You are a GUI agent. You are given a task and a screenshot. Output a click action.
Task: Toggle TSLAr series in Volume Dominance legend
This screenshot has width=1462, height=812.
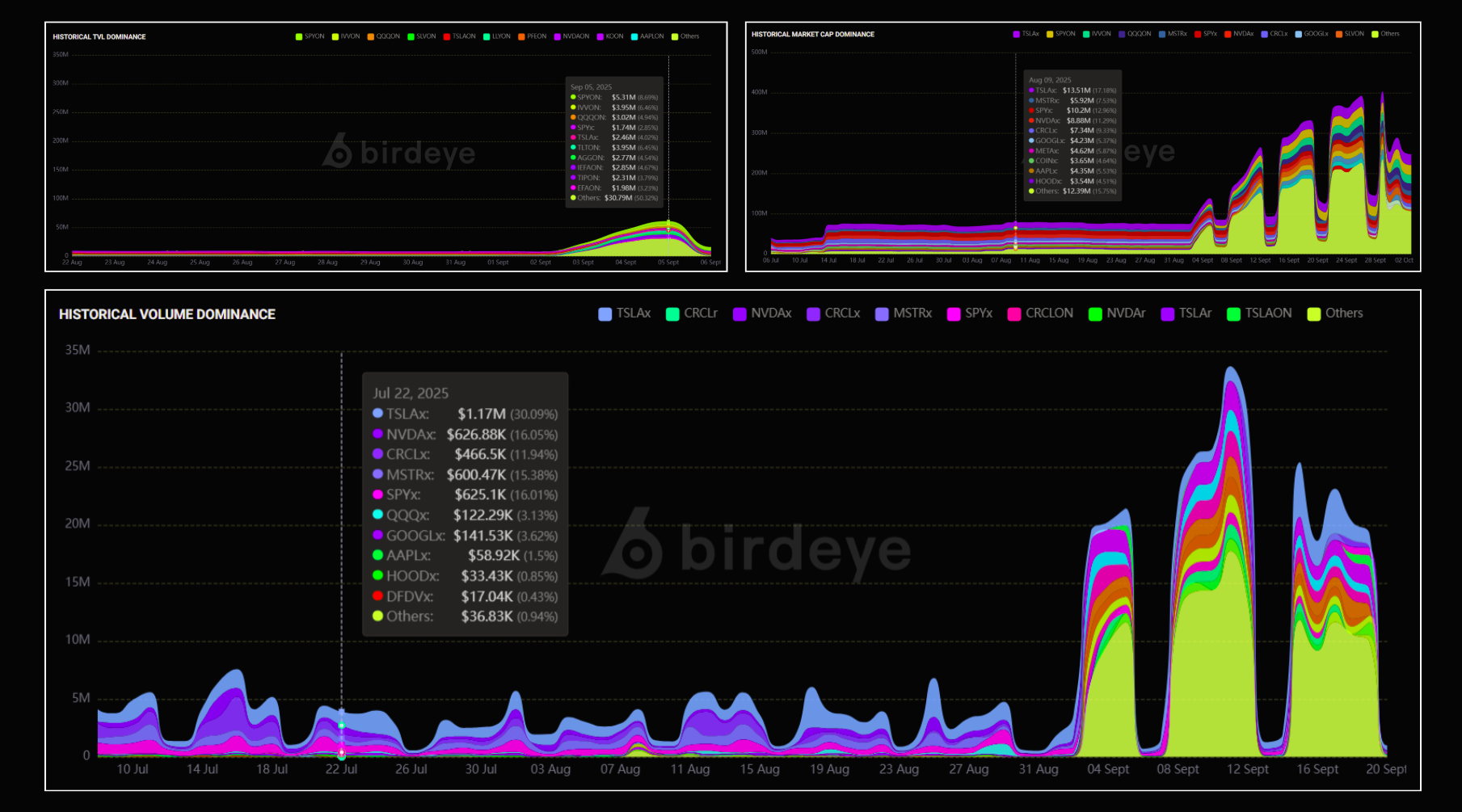point(1186,313)
